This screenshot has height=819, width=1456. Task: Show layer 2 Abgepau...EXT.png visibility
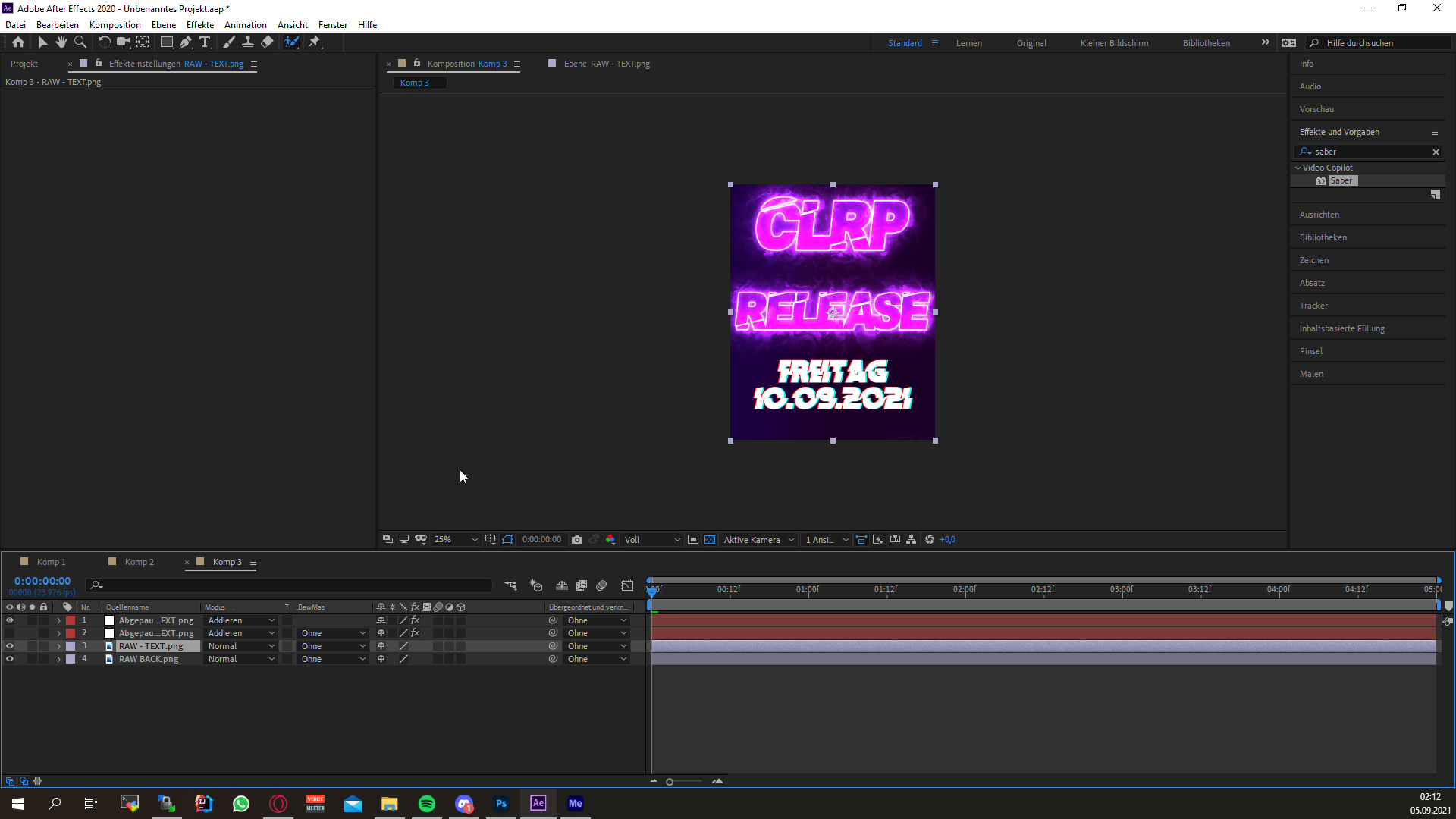coord(10,633)
